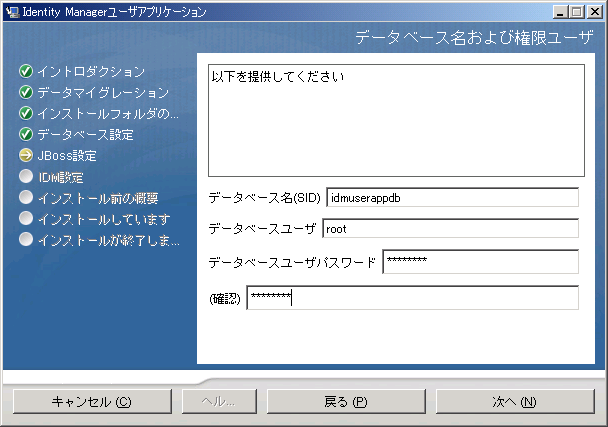Select the インストールが終了しま... step label
The height and width of the screenshot is (427, 608).
(x=109, y=240)
